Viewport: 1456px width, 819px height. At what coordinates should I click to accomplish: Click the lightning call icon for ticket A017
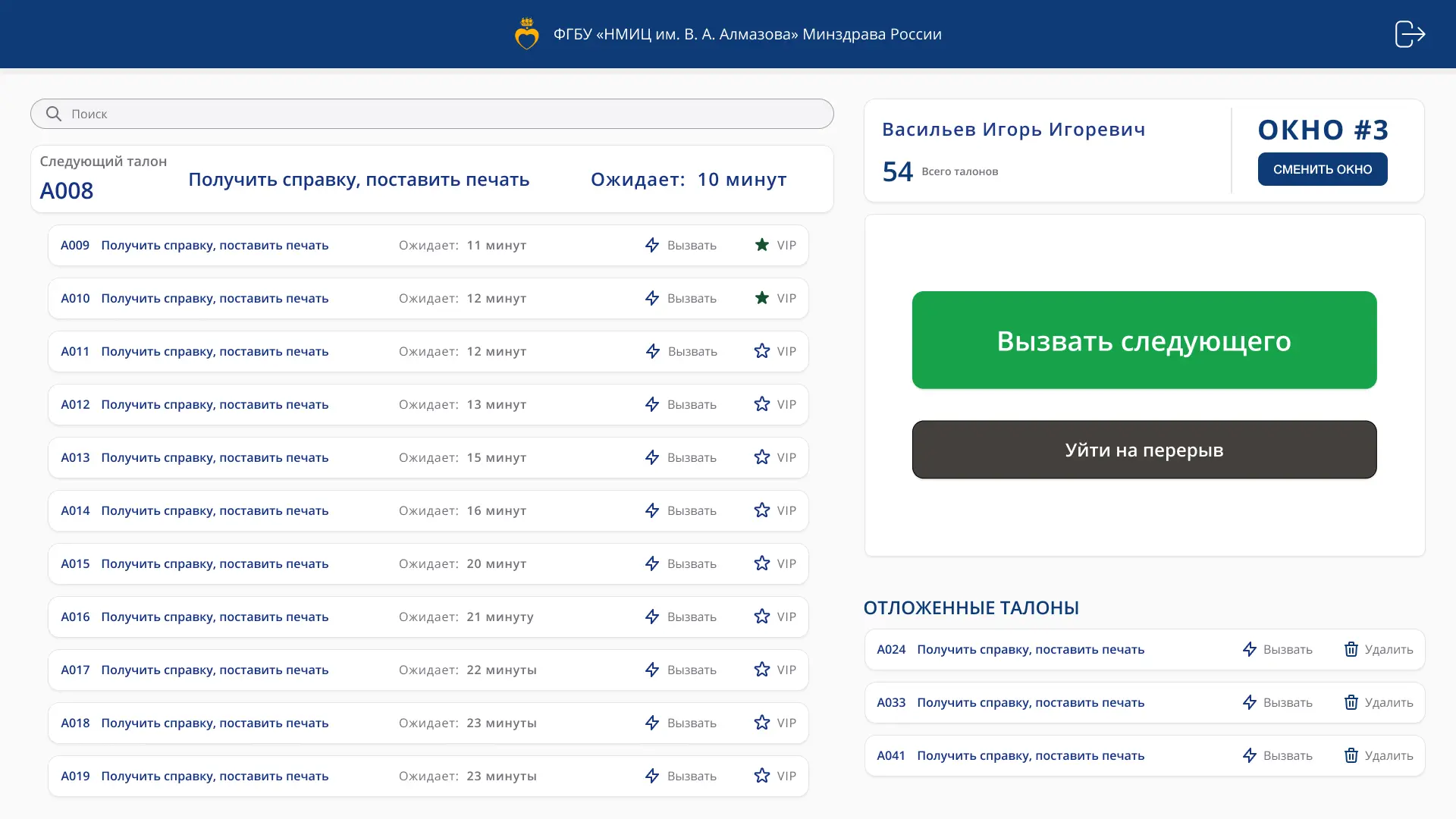pos(652,670)
